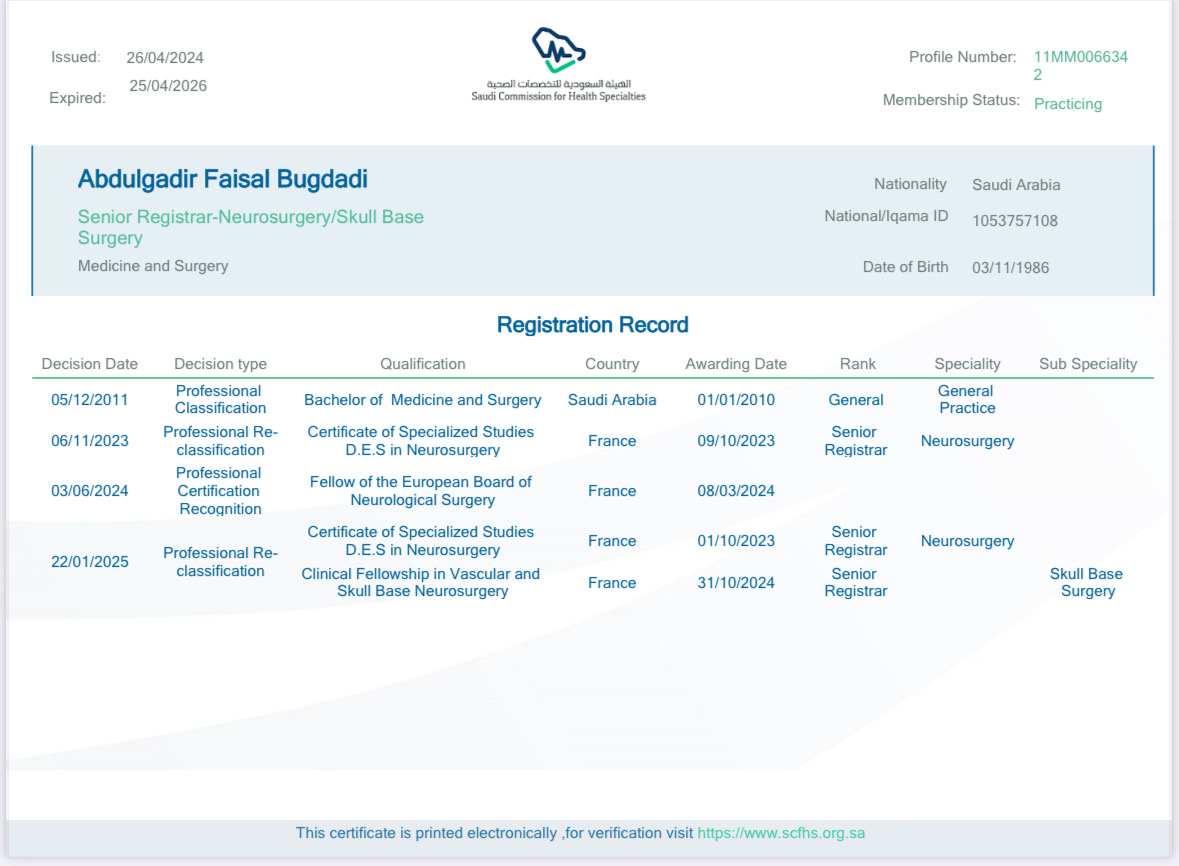Select the Sub Speciality column header
1179x866 pixels.
1088,364
